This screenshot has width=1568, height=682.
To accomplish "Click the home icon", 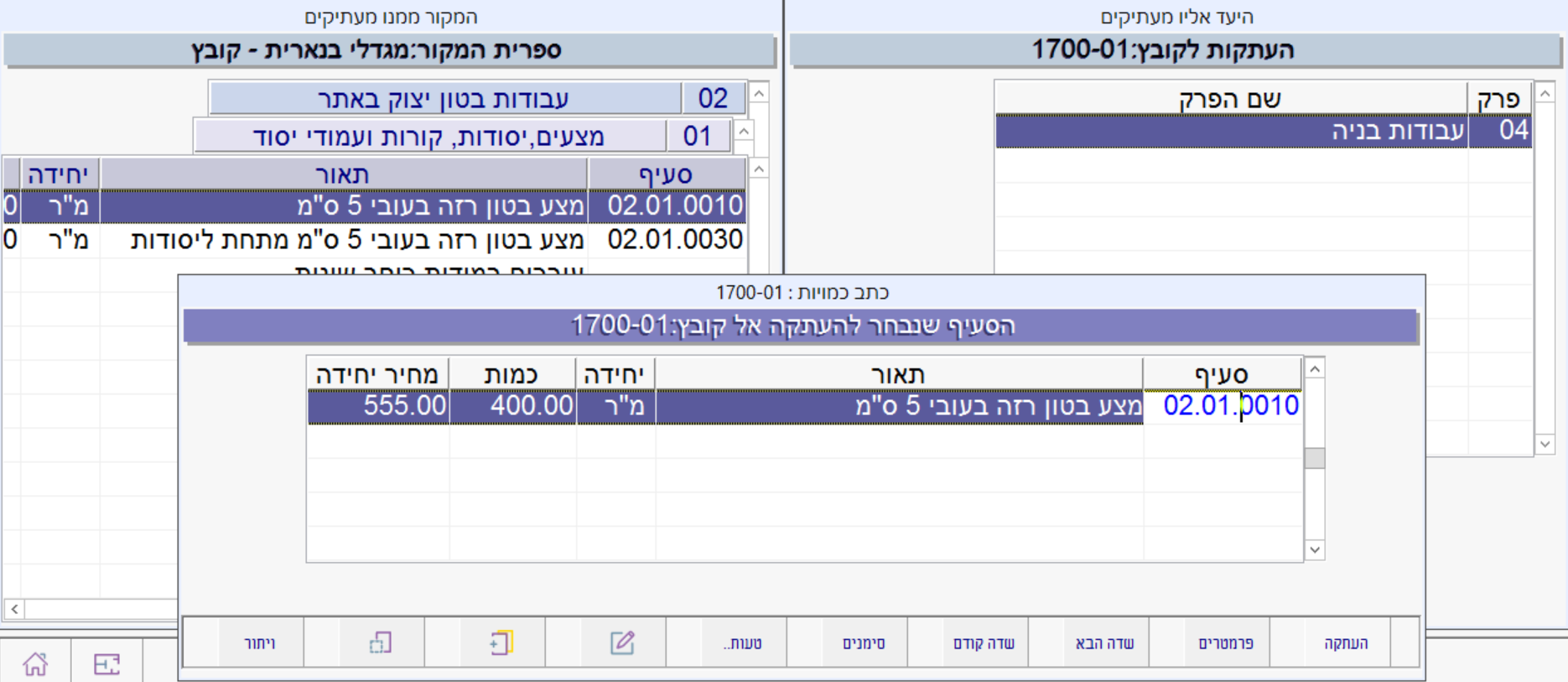I will pos(35,664).
